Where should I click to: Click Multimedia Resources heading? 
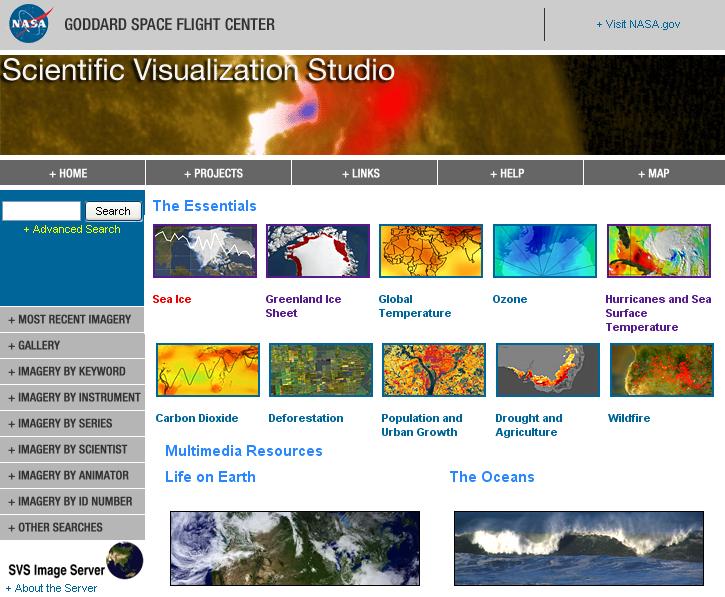click(x=244, y=451)
